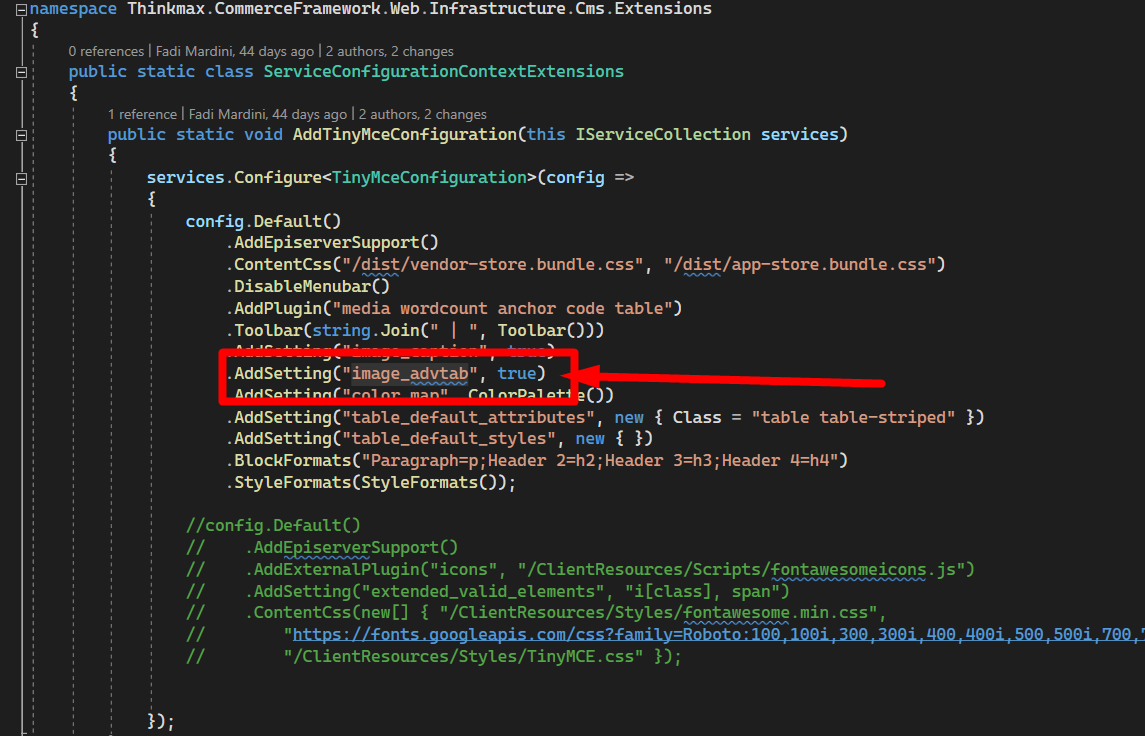The width and height of the screenshot is (1145, 736).
Task: Open the '1 reference' CodeLens above the method
Action: (x=143, y=114)
